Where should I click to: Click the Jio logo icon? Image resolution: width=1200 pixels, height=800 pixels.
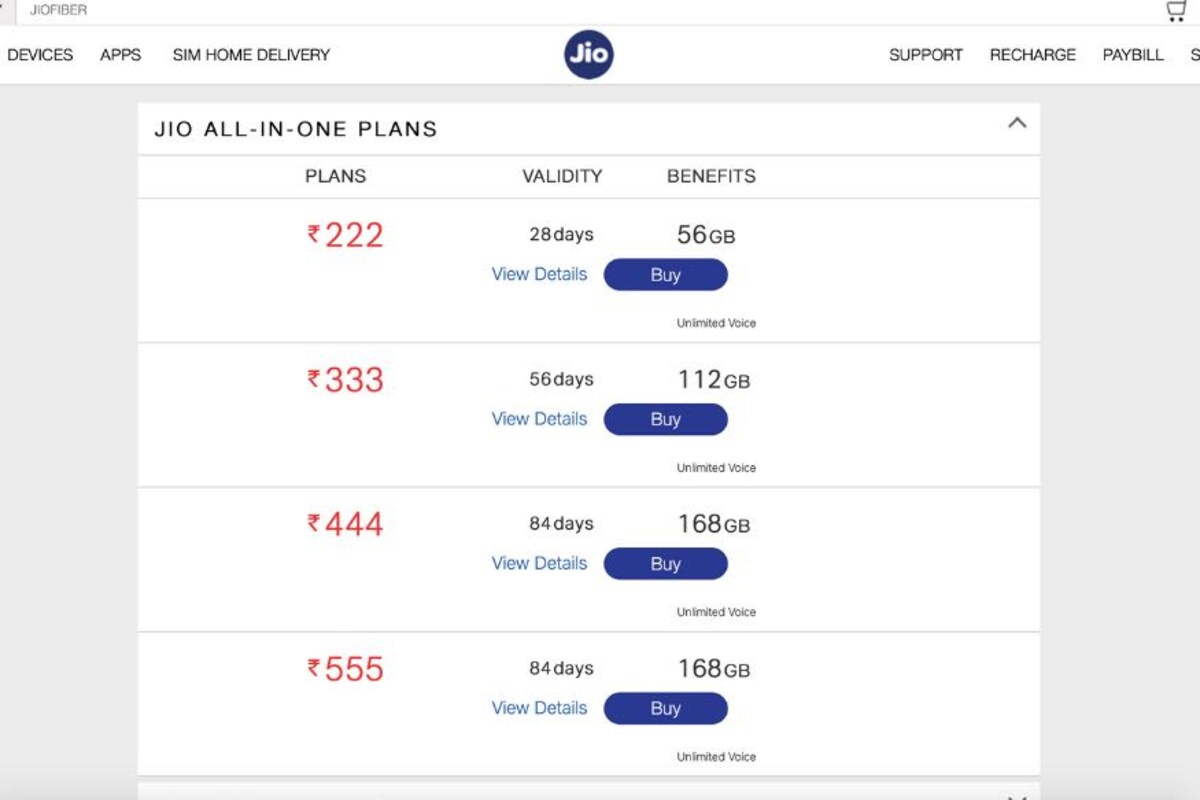tap(588, 54)
